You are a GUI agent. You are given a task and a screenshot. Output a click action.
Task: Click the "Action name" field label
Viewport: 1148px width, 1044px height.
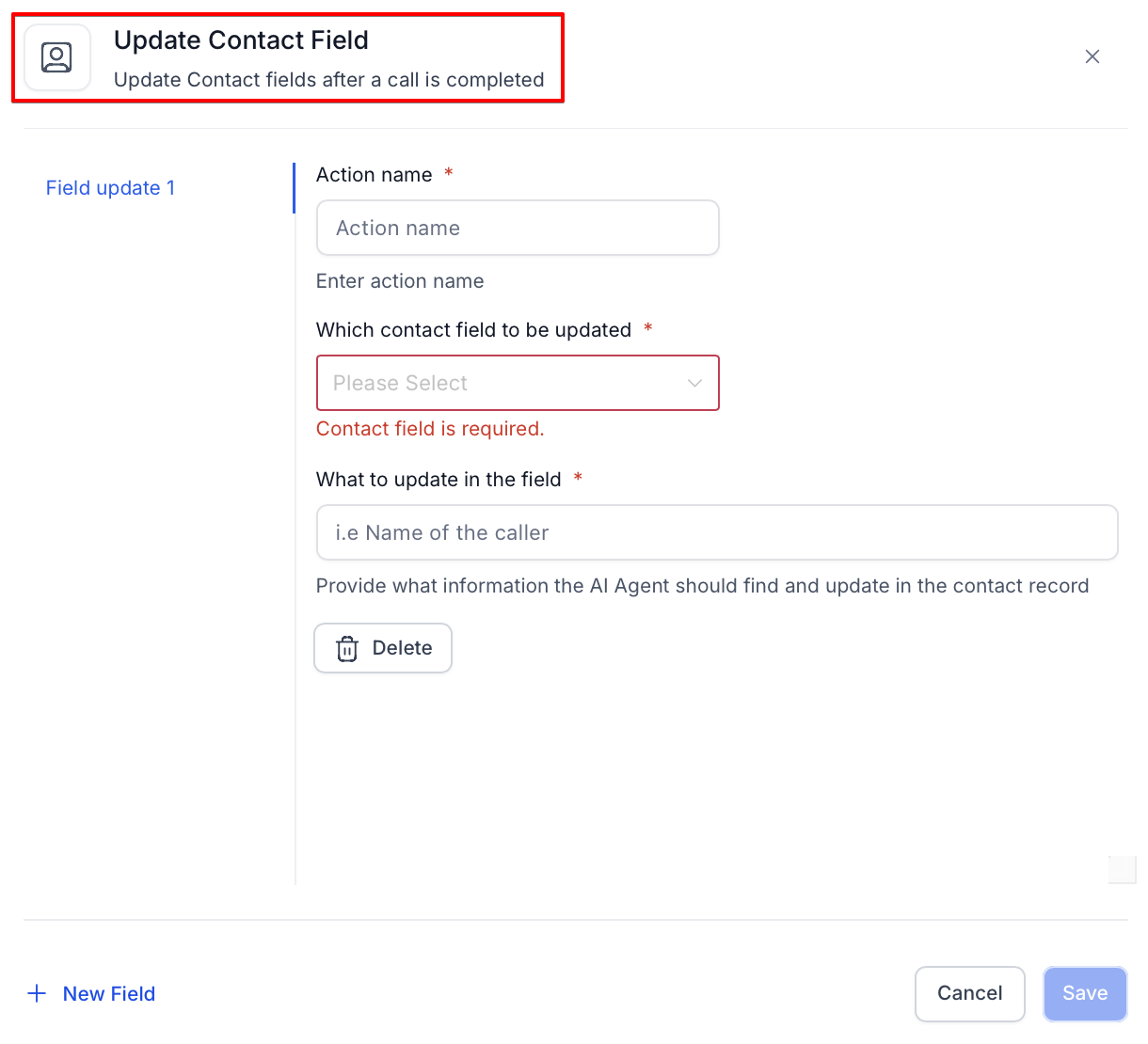(375, 175)
